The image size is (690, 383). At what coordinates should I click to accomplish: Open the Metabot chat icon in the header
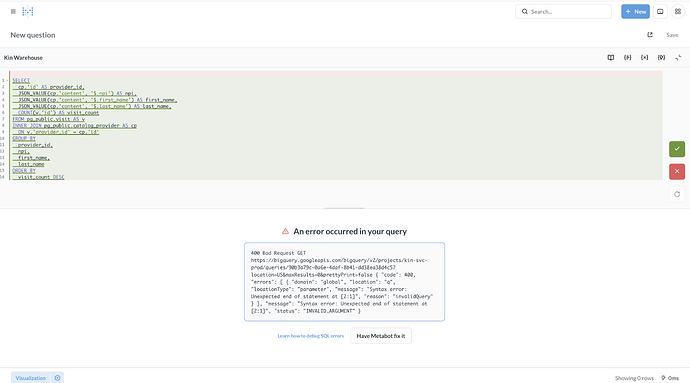tap(660, 11)
